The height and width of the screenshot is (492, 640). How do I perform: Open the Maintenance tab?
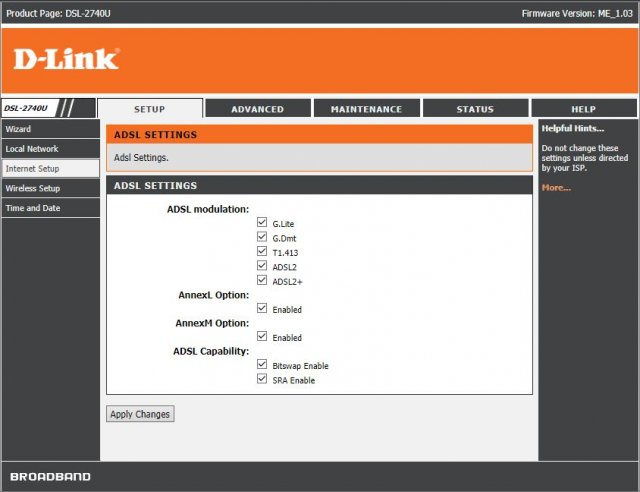pyautogui.click(x=366, y=109)
